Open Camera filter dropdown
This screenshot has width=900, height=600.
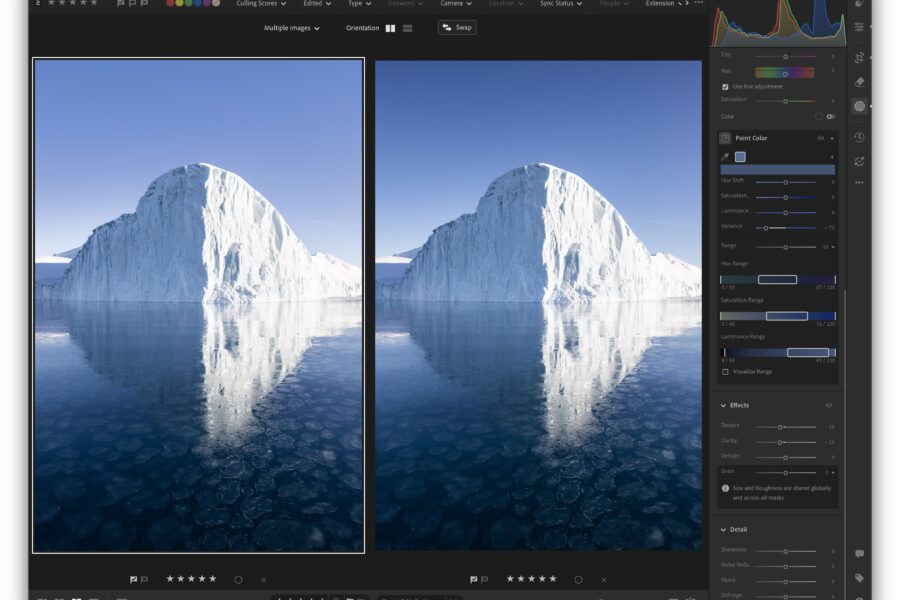456,3
